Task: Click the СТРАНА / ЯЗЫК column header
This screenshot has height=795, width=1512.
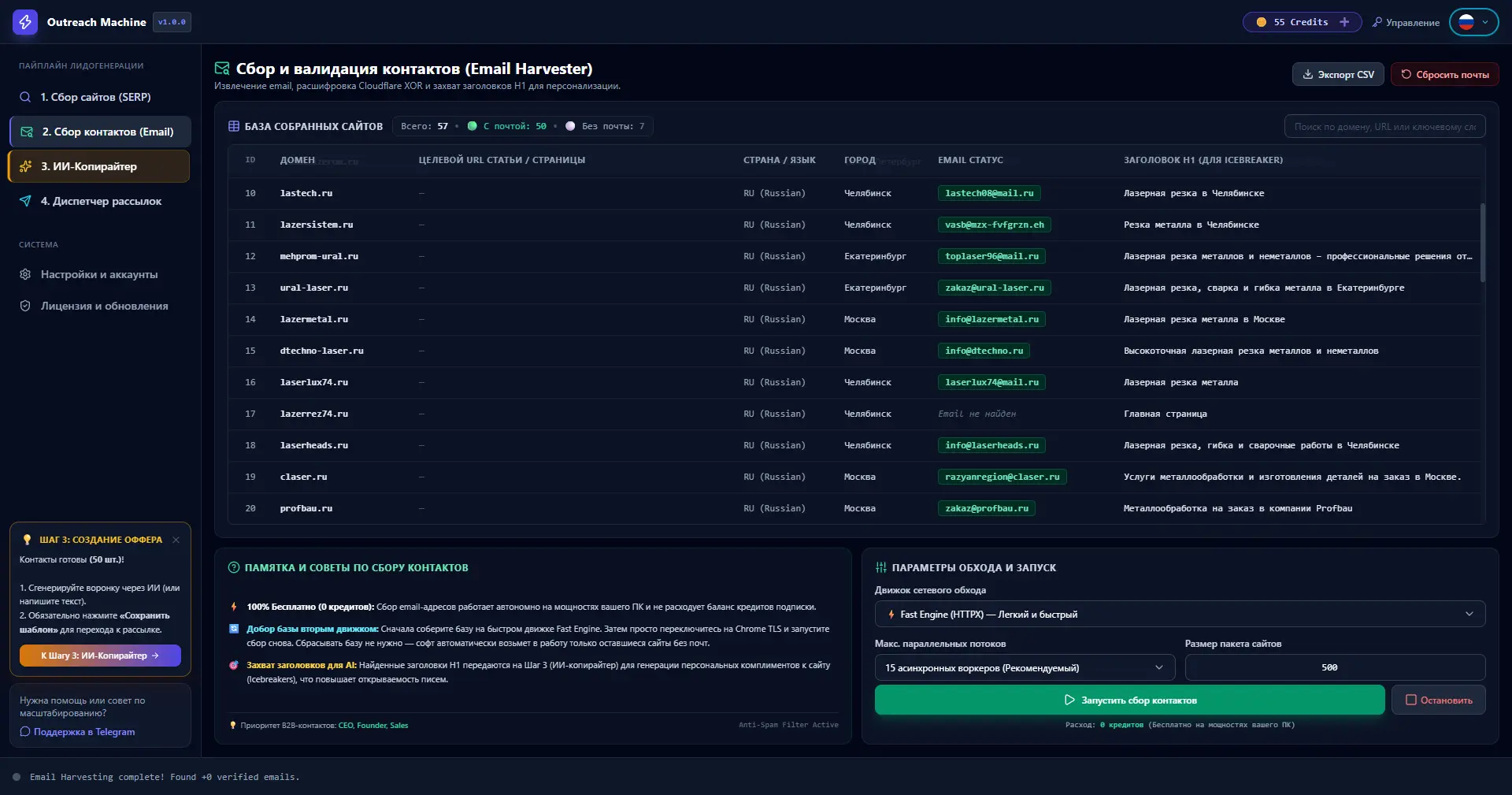Action: [x=780, y=160]
